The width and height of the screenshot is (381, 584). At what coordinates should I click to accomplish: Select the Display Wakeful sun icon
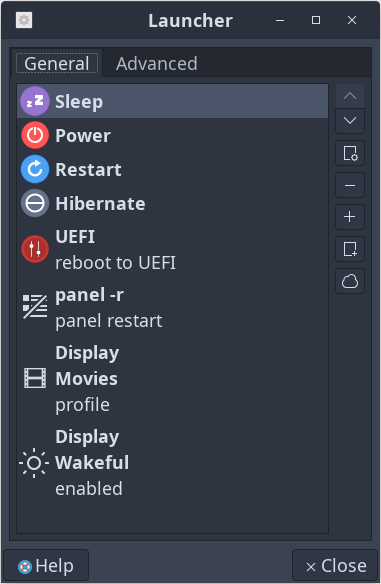34,463
